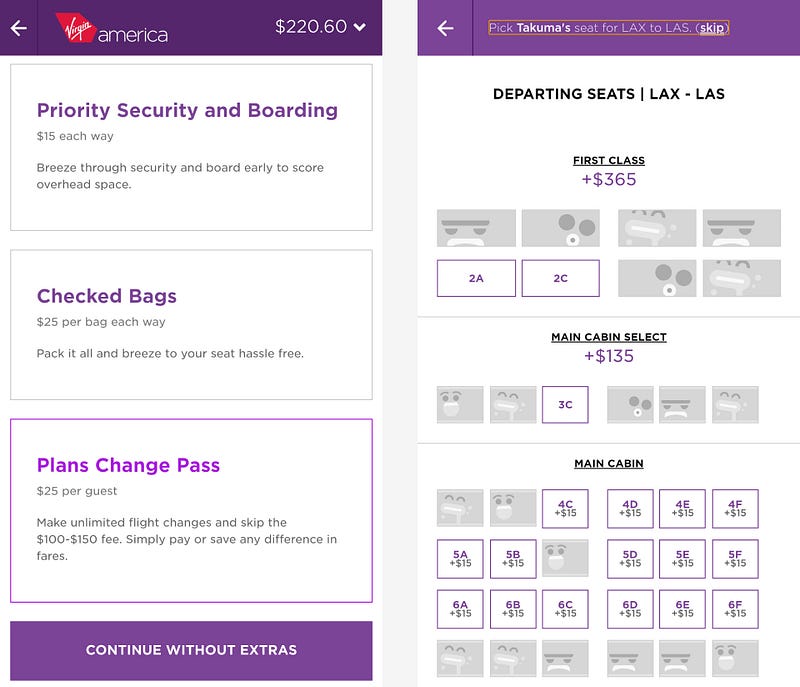Screen dimensions: 800x687
Task: Choose seat 5E in Main Cabin
Action: click(x=682, y=559)
